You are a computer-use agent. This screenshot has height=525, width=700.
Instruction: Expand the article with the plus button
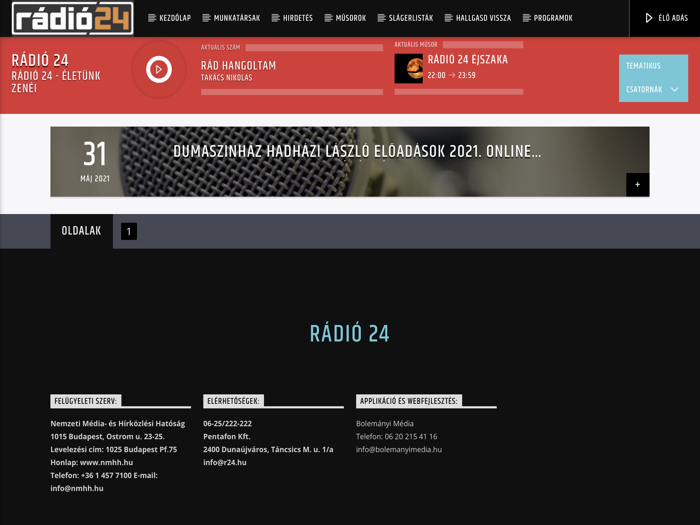click(x=638, y=184)
